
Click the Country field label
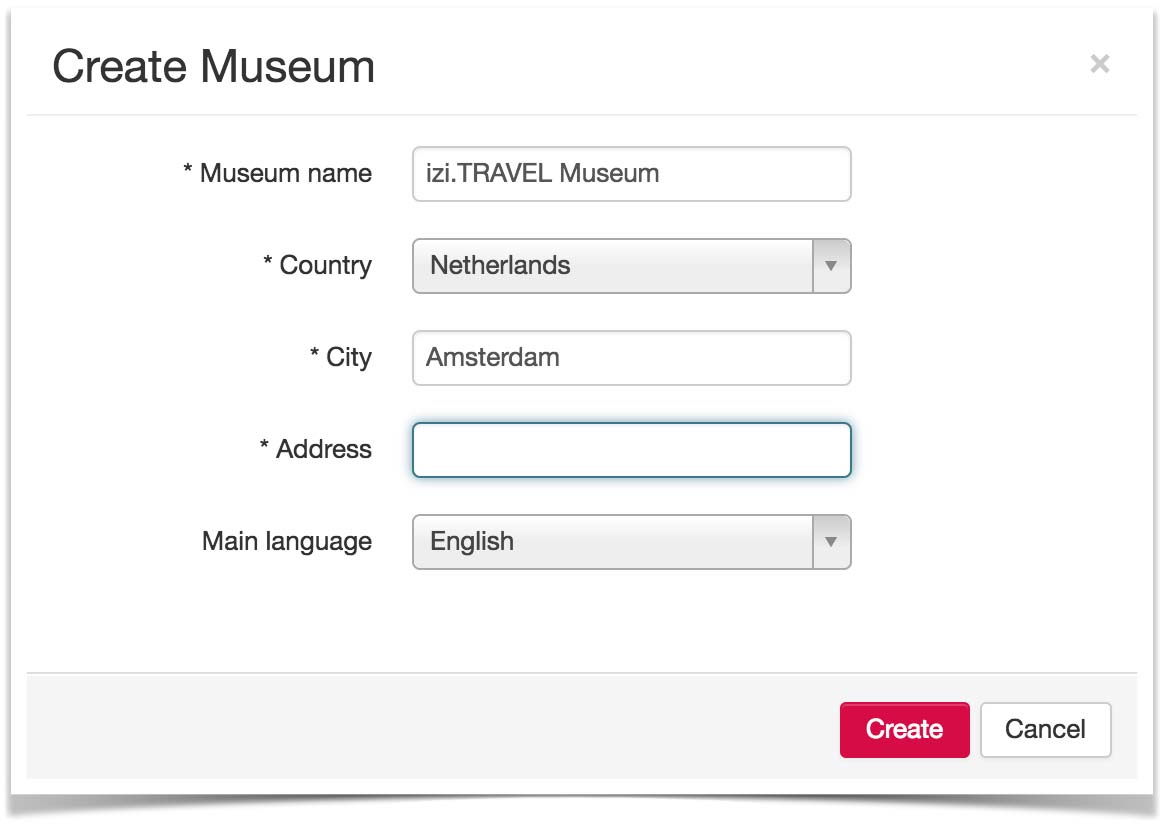click(x=325, y=266)
